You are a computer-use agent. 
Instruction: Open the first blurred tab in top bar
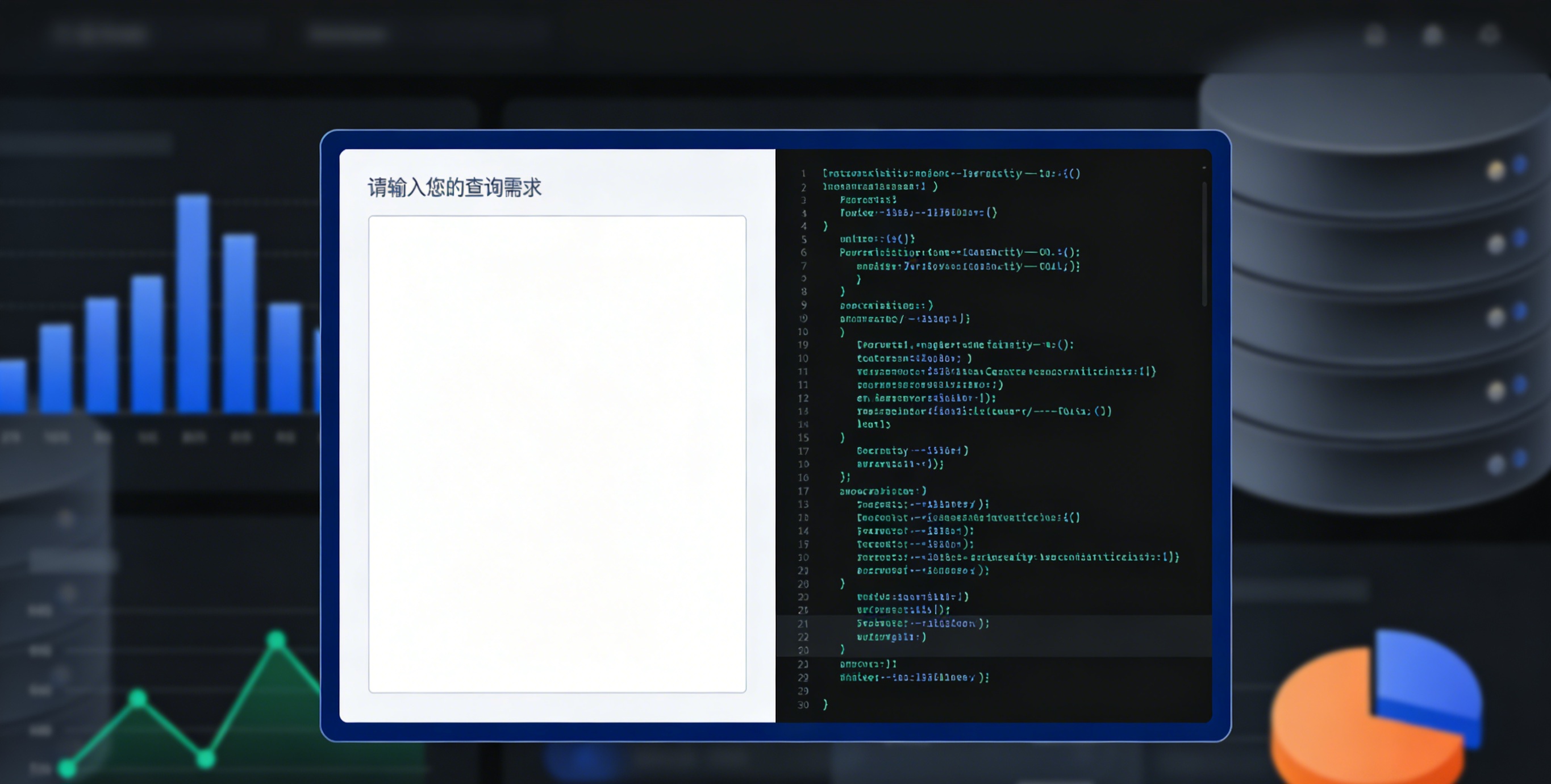click(x=99, y=33)
